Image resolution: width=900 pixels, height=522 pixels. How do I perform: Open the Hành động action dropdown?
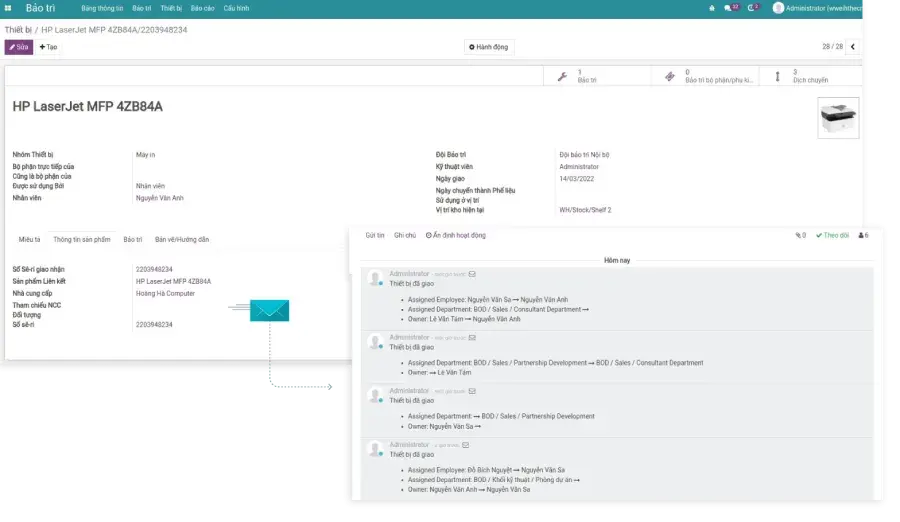click(489, 47)
